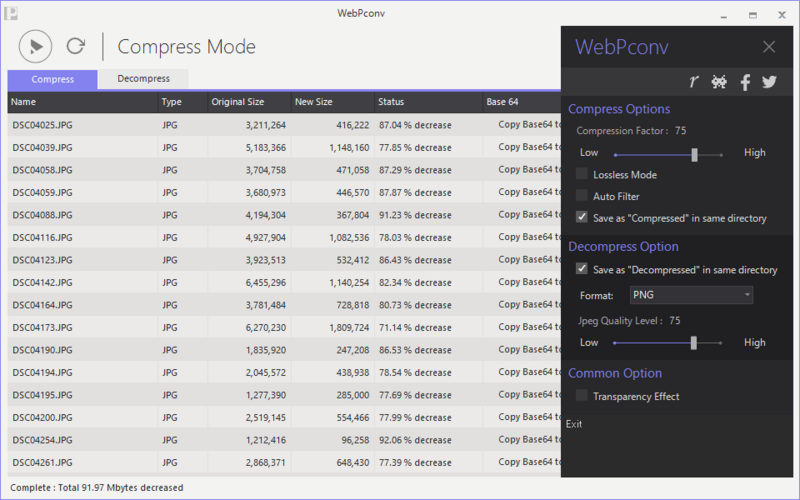
Task: Open the Format dropdown showing PNG
Action: pyautogui.click(x=691, y=295)
